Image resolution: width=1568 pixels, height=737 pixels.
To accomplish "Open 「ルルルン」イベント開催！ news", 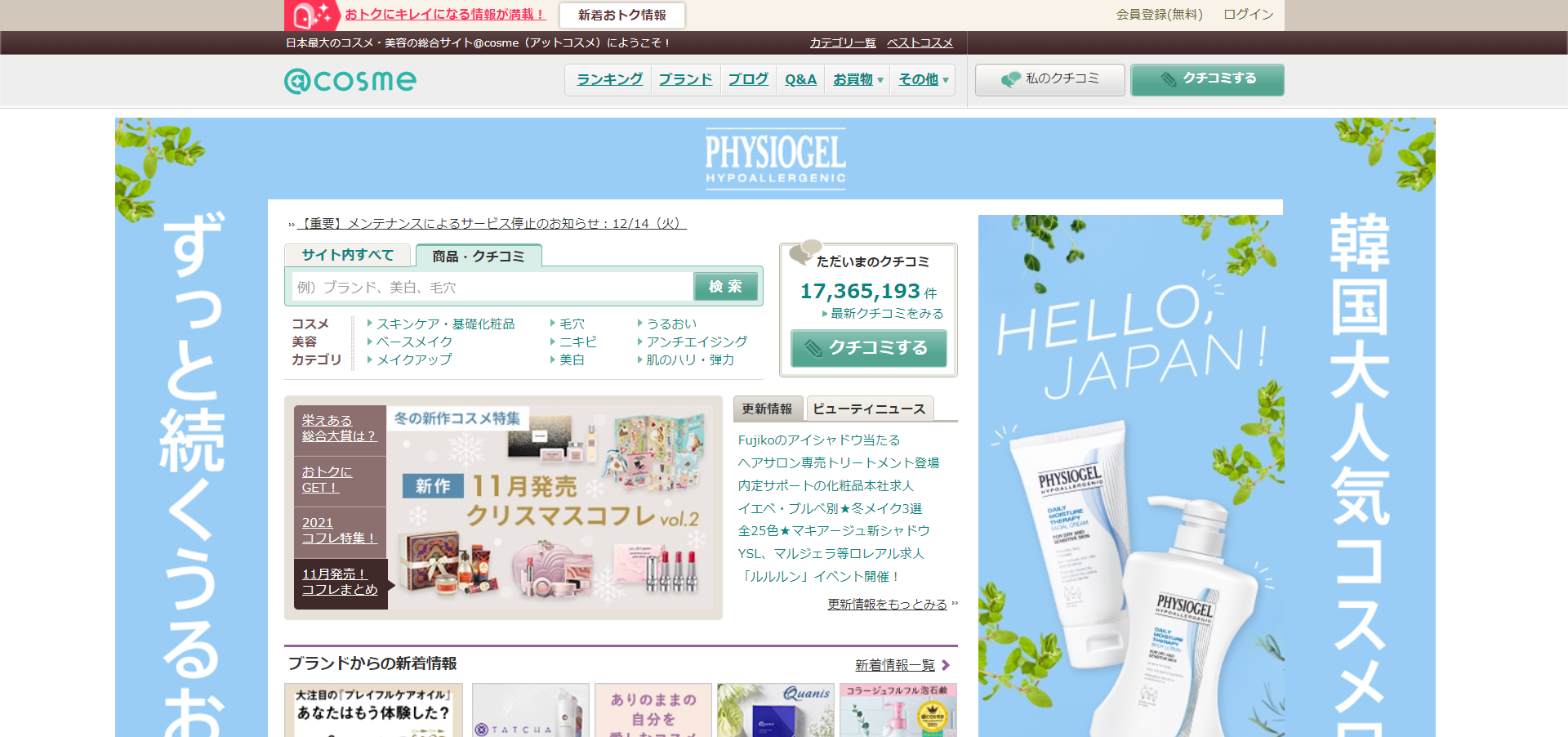I will 819,576.
